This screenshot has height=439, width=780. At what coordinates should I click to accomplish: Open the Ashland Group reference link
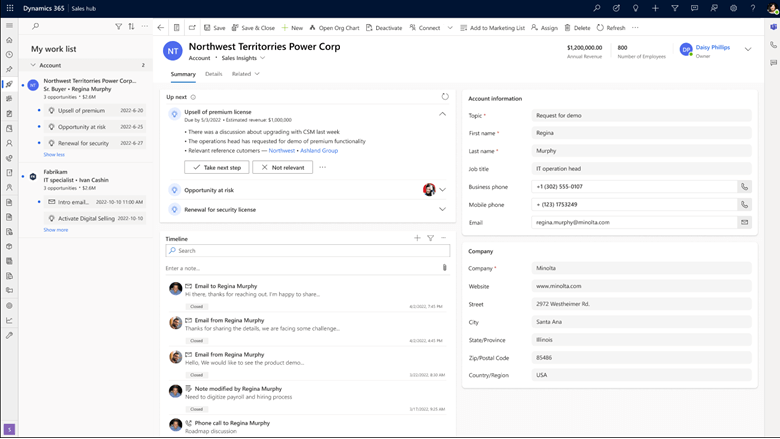[x=319, y=151]
